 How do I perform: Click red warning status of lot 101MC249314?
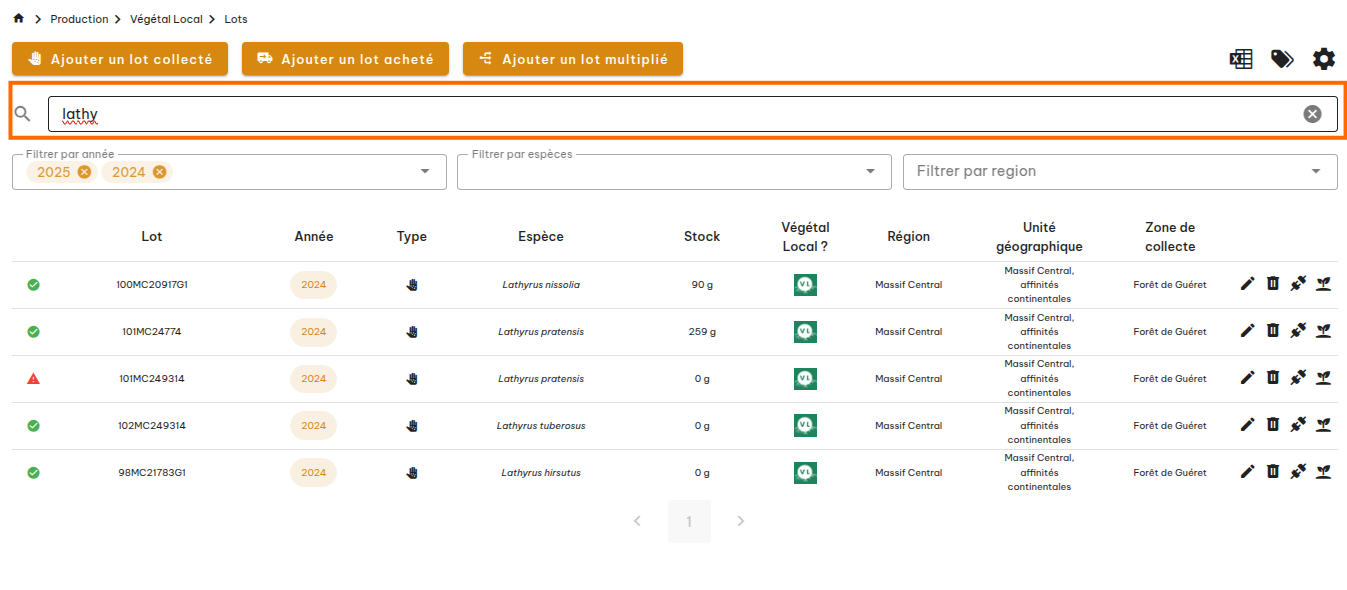click(x=33, y=379)
